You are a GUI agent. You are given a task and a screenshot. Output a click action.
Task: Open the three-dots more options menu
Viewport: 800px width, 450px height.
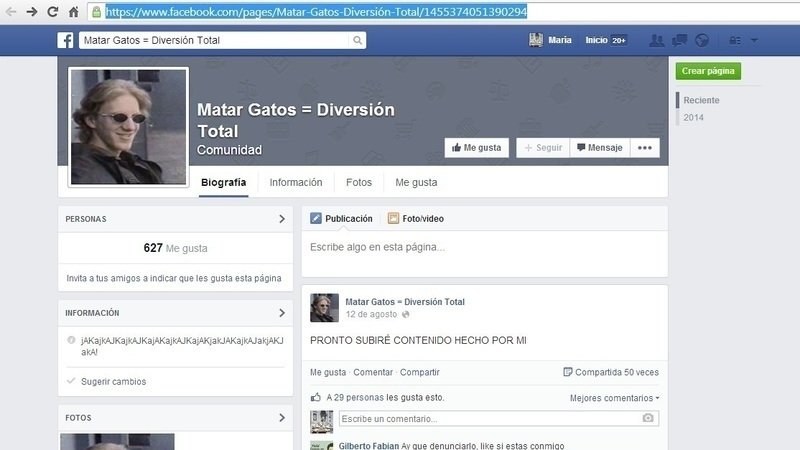[645, 148]
